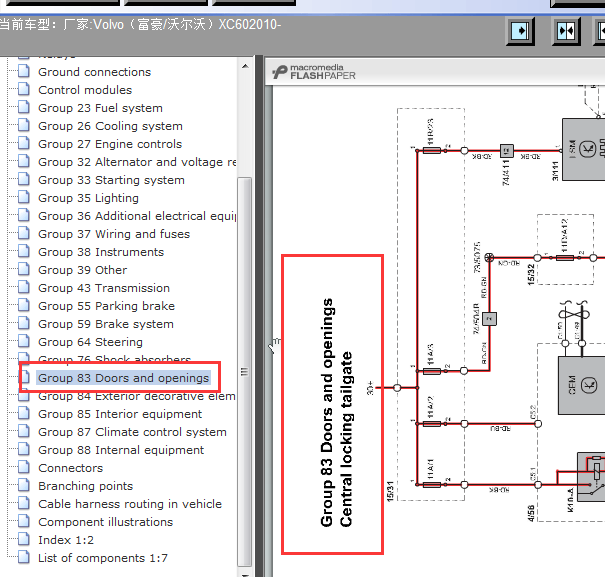Open Group 35 Lighting
Image resolution: width=605 pixels, height=577 pixels.
(88, 198)
